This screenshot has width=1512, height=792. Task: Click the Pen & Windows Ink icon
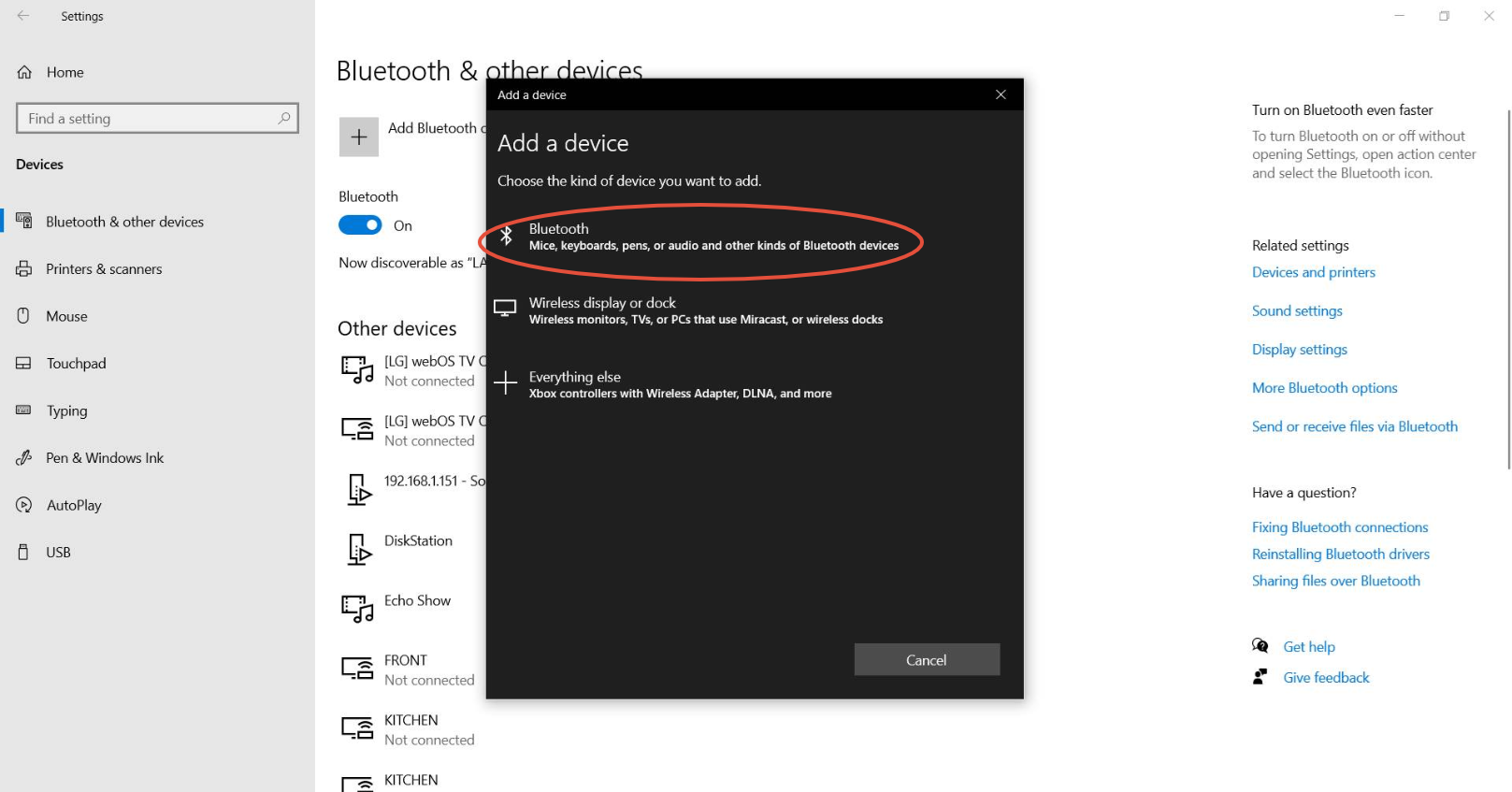[x=24, y=458]
